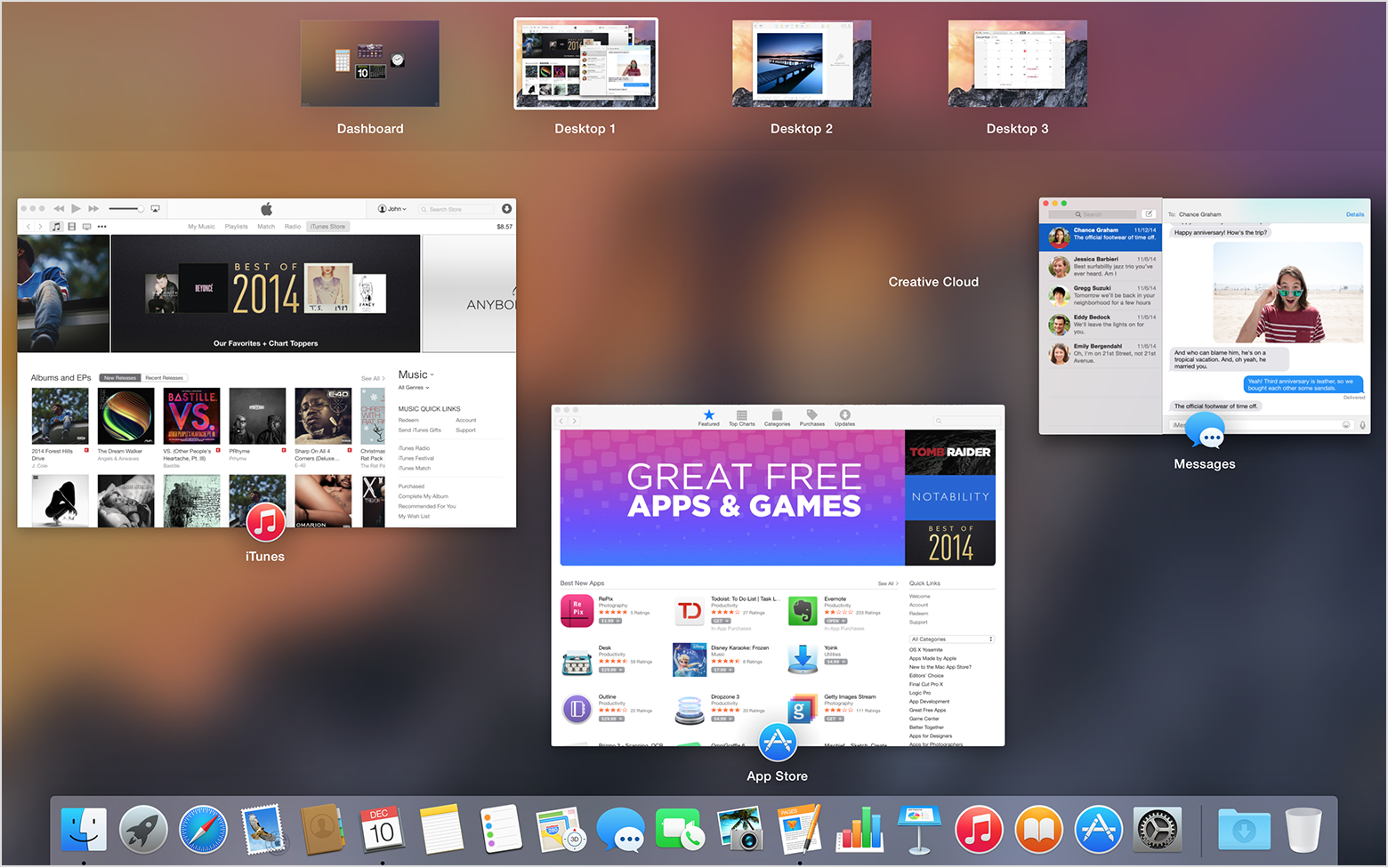Select Featured tab in App Store
The image size is (1388, 868).
pyautogui.click(x=708, y=418)
